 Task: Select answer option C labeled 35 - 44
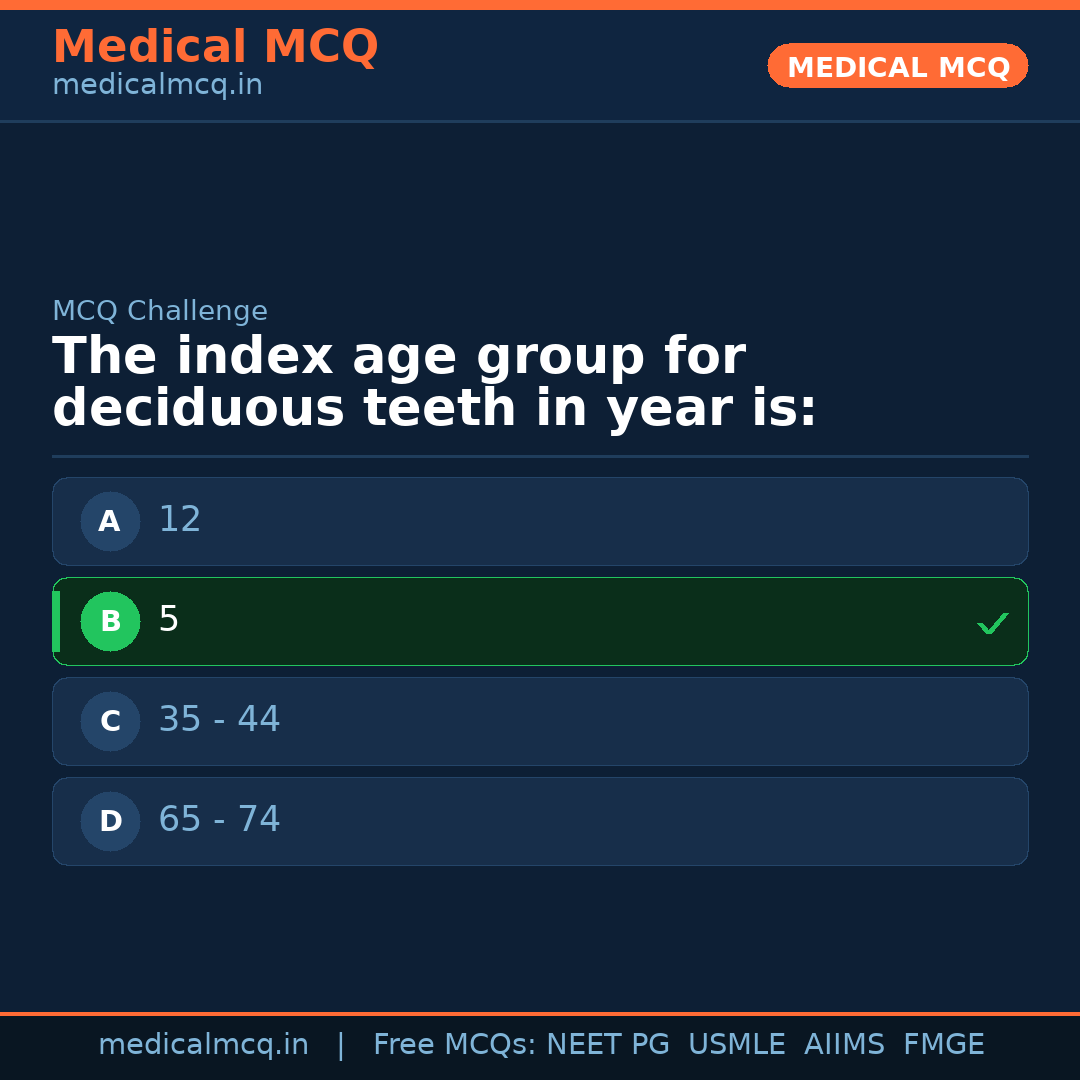(x=540, y=721)
